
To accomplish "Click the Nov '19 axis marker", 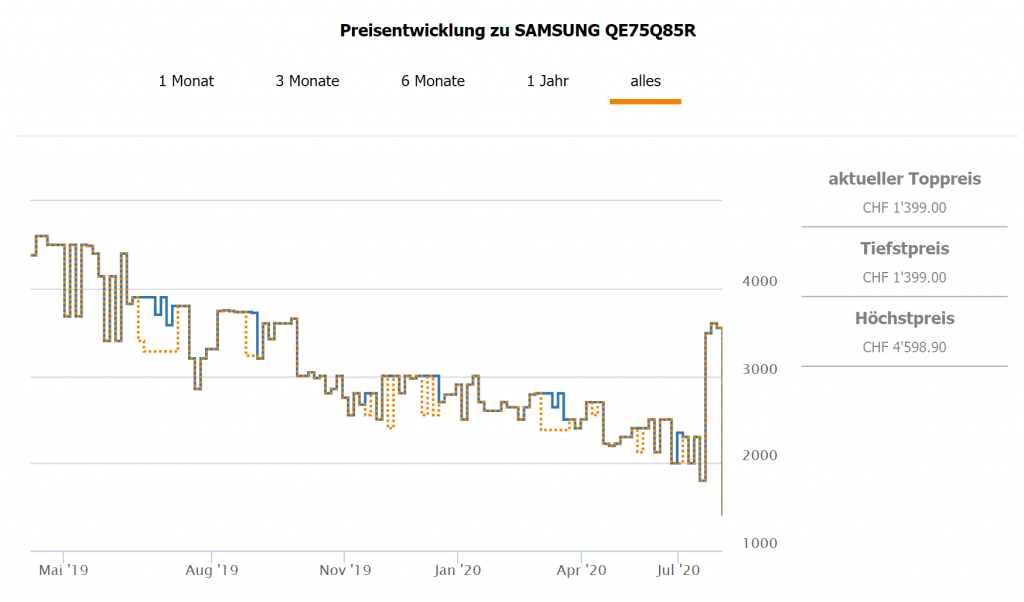I will [345, 571].
